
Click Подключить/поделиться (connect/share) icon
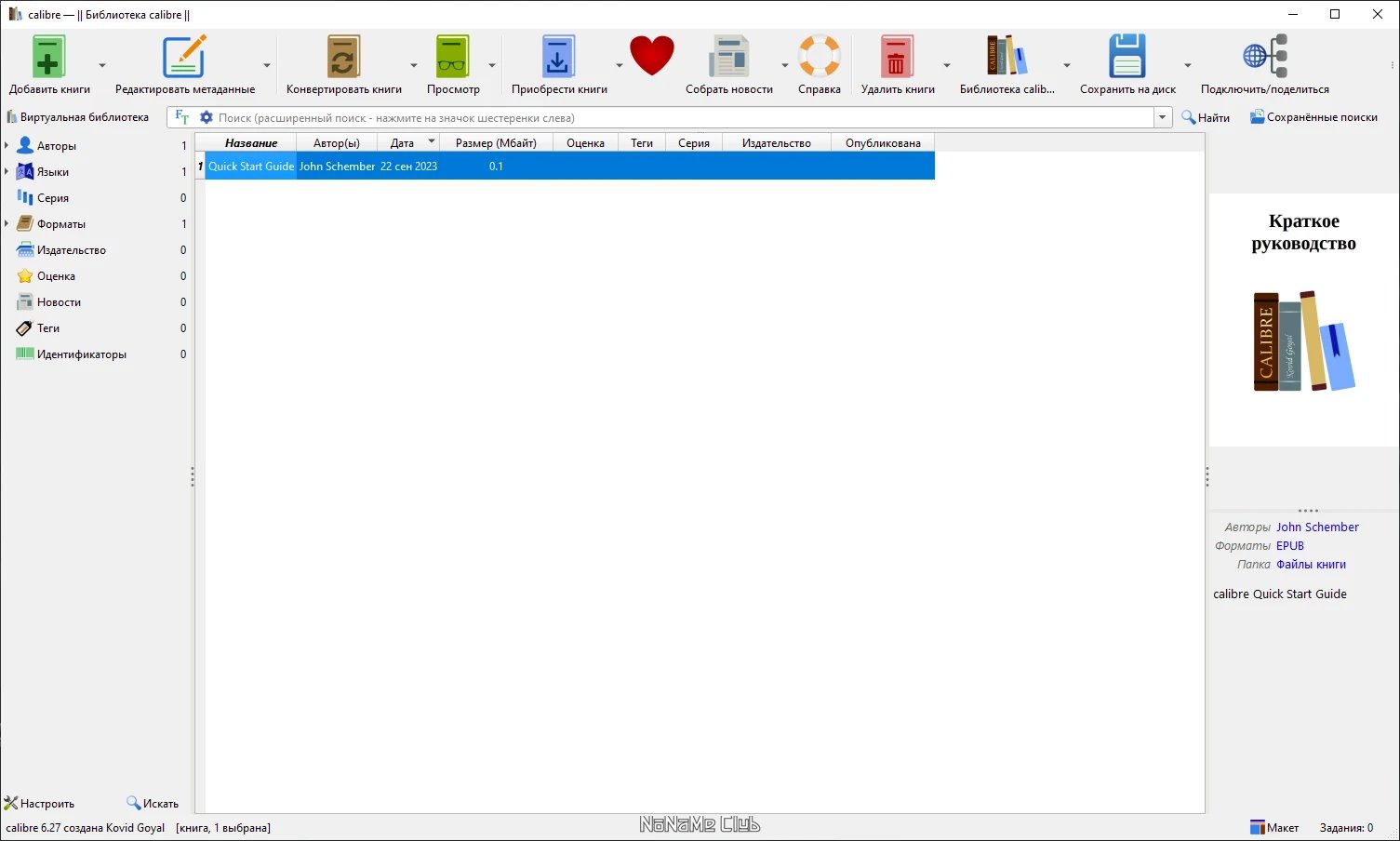1265,56
